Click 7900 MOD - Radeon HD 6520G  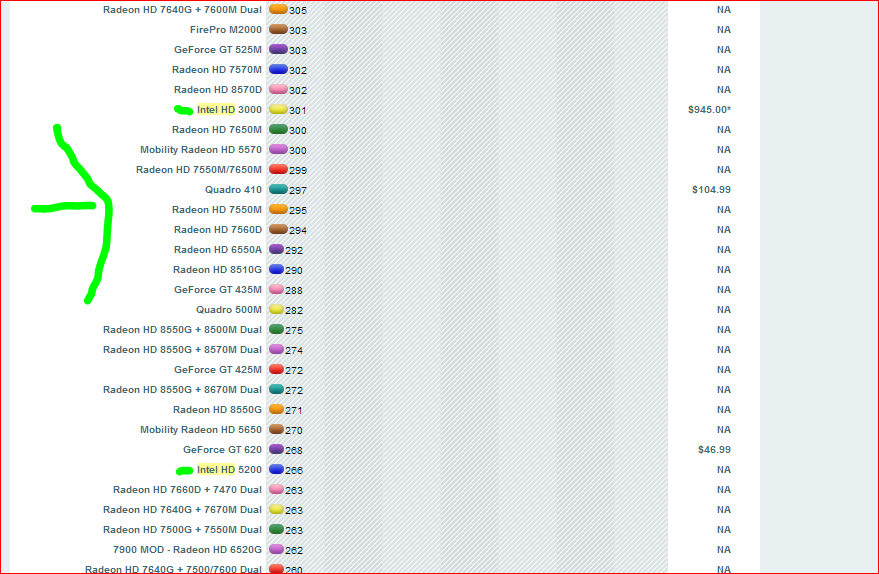187,549
